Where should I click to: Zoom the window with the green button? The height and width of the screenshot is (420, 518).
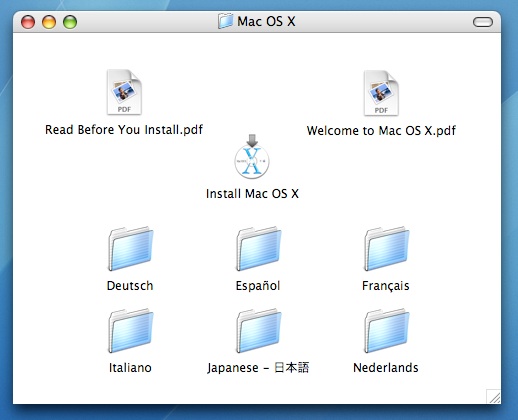coord(70,22)
